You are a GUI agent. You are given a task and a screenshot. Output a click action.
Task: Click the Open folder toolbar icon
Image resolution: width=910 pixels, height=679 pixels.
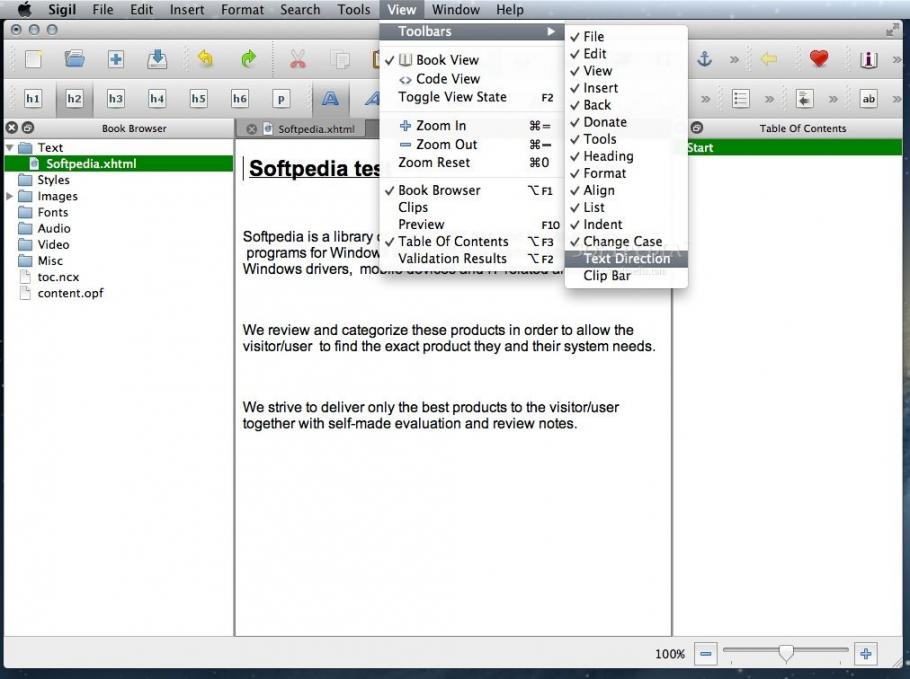74,59
